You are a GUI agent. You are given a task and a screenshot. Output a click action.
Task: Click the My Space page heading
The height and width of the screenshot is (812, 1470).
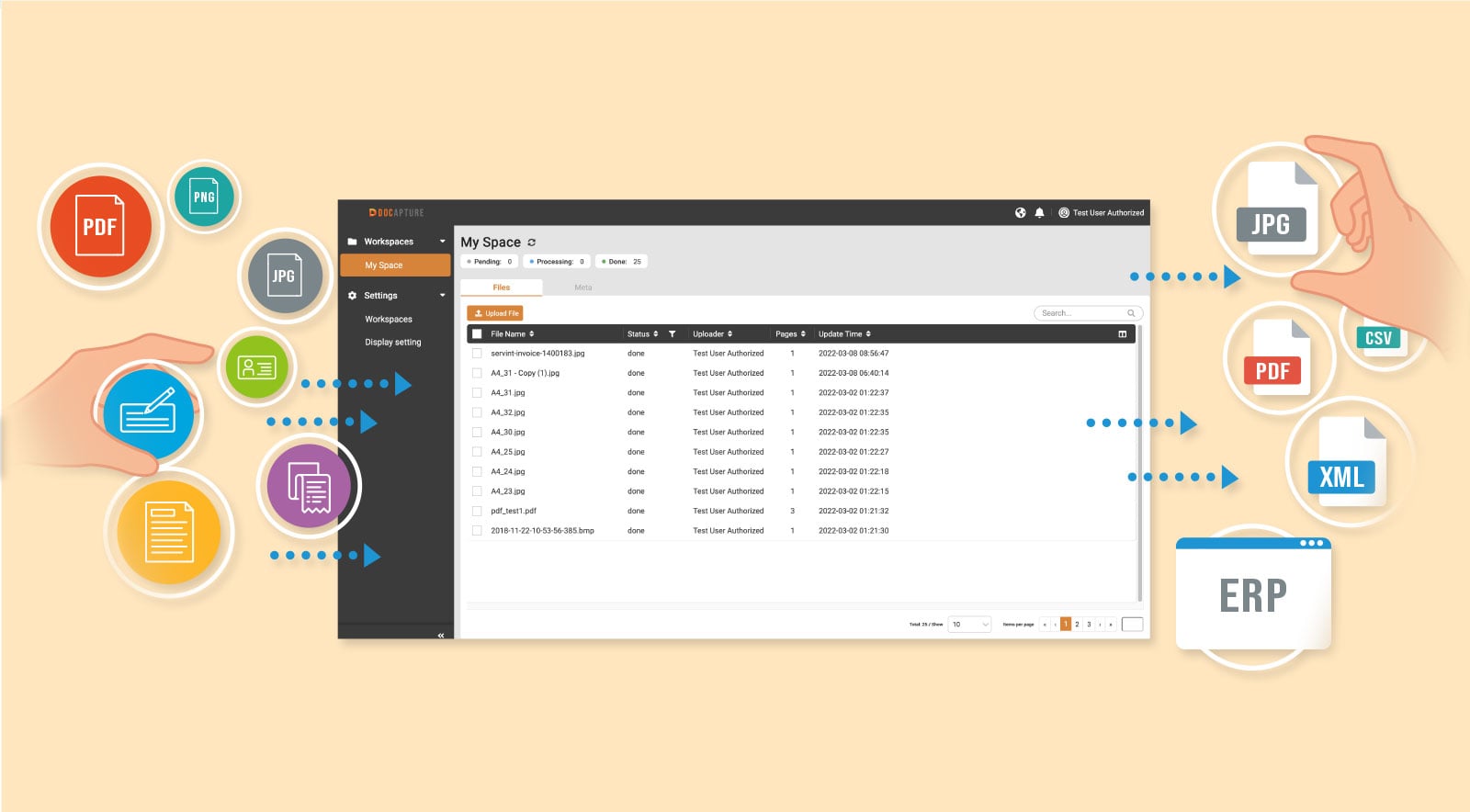coord(491,242)
